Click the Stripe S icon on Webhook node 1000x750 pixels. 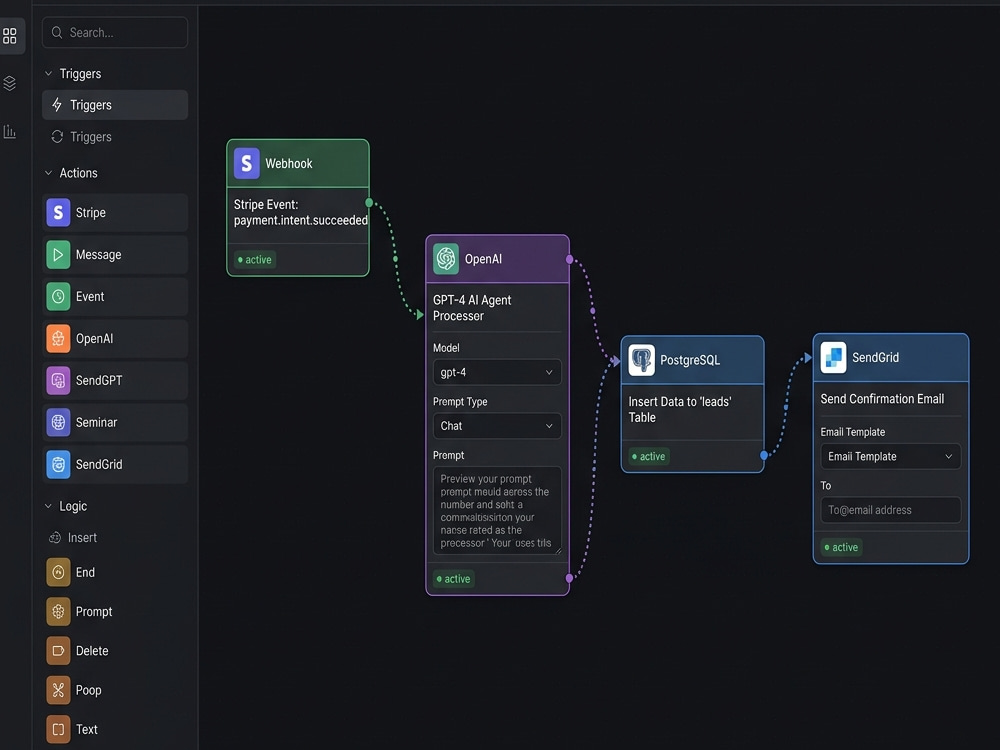coord(247,163)
